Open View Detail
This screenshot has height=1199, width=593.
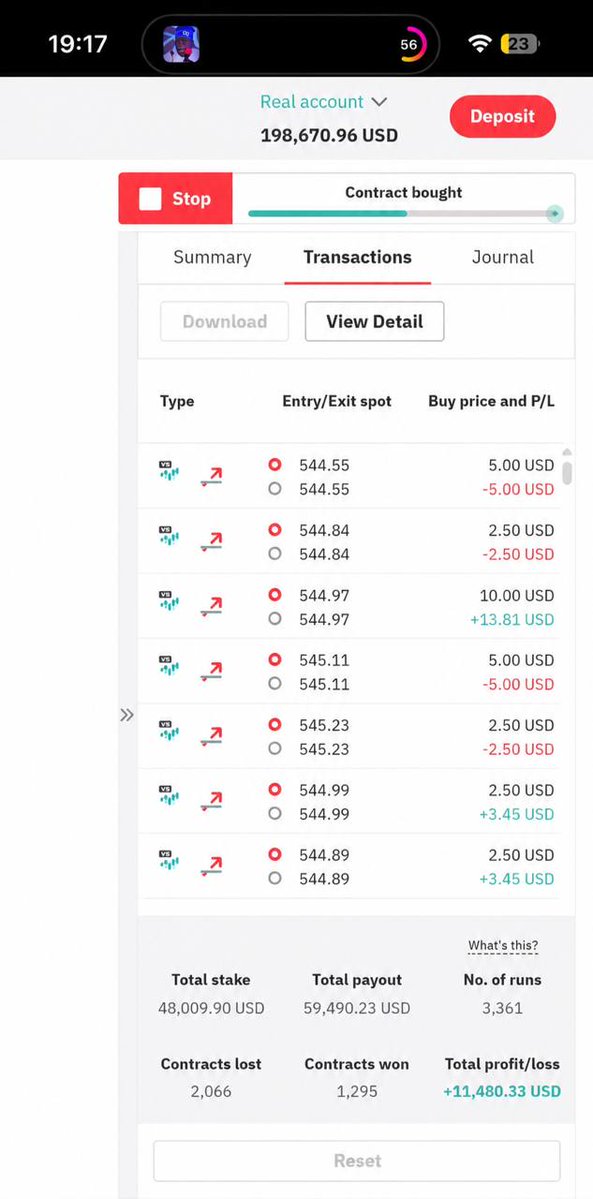coord(374,321)
